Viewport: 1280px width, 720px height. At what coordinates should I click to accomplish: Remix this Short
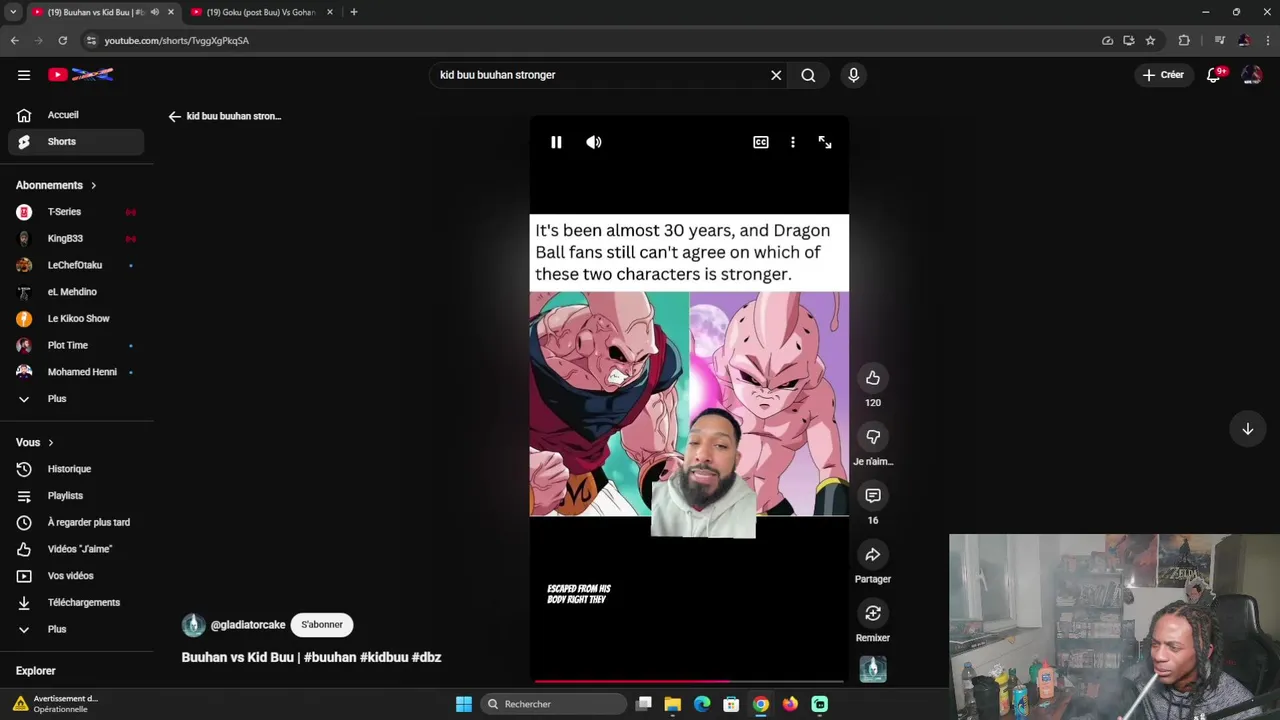(x=873, y=614)
